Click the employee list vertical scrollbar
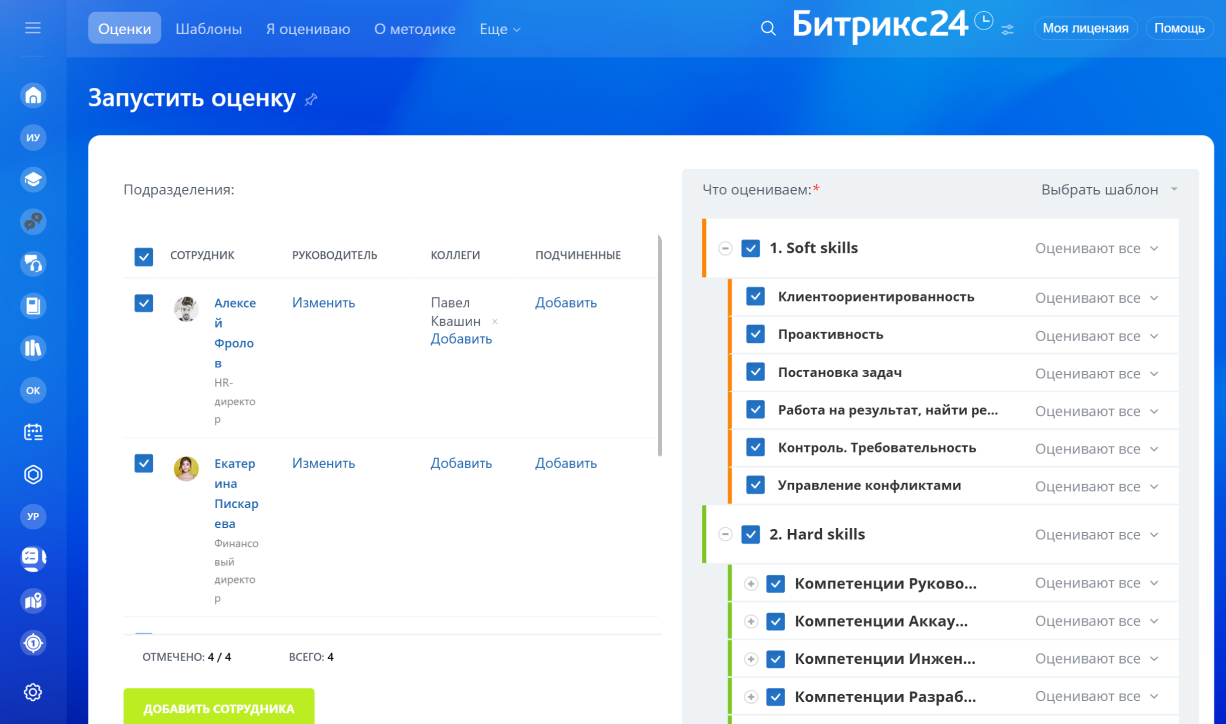Image resolution: width=1226 pixels, height=724 pixels. 659,345
